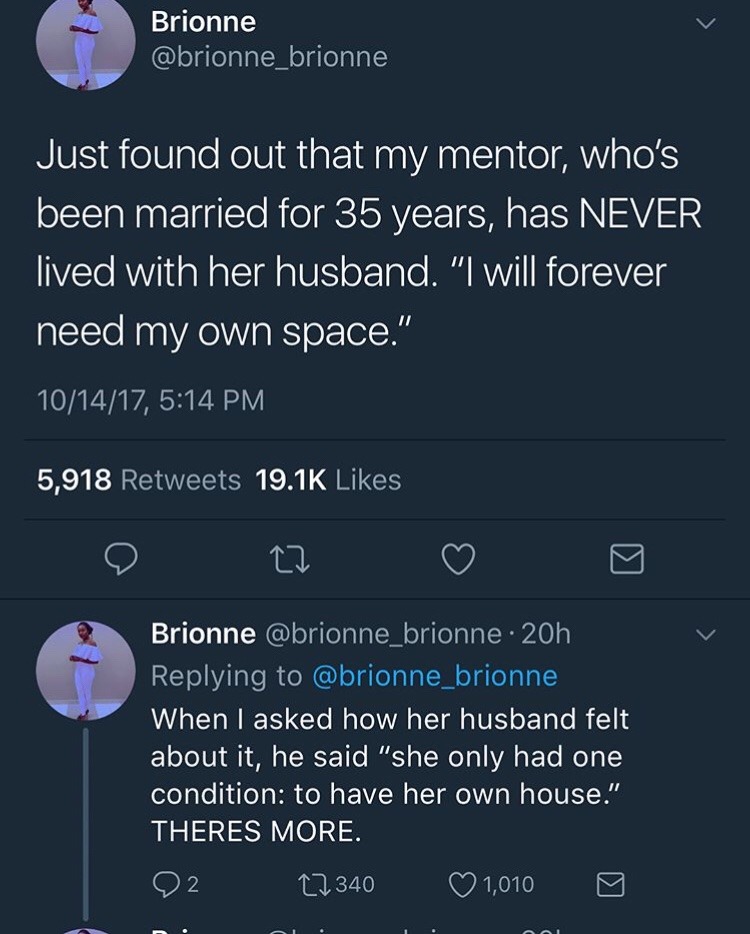The width and height of the screenshot is (750, 934).
Task: Open Brionne's avatar on the reply tweet
Action: pyautogui.click(x=86, y=670)
